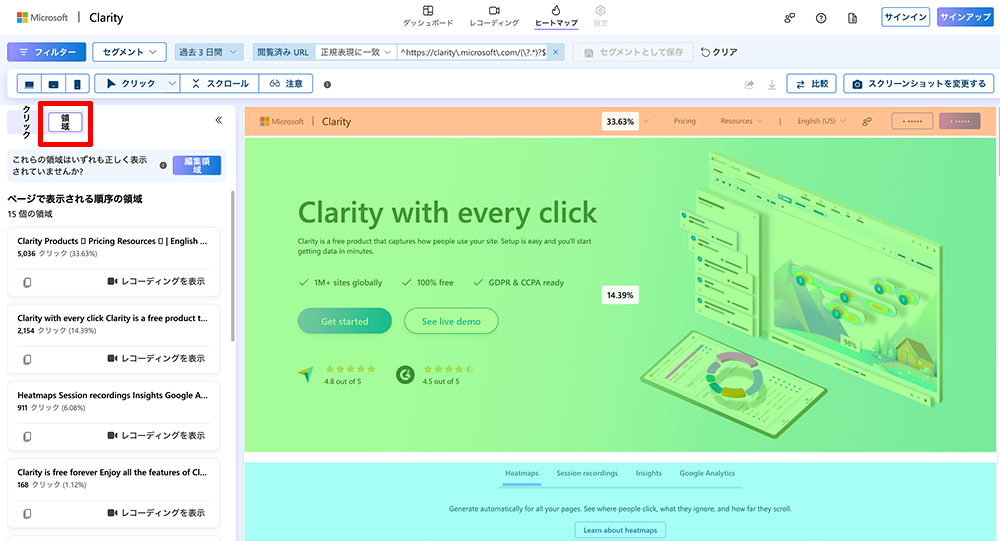
Task: Select the mobile device view icon
Action: pos(76,84)
